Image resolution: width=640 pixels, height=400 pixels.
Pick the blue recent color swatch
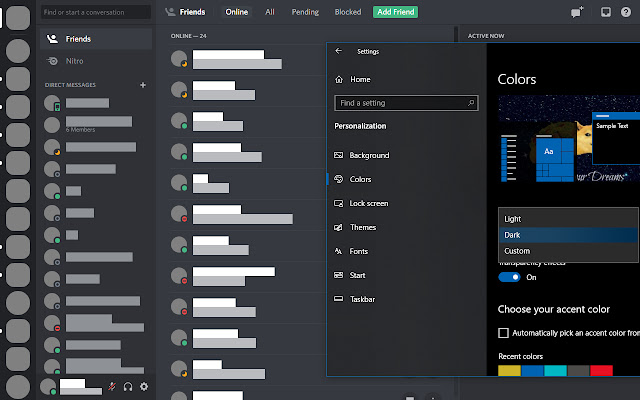point(532,370)
